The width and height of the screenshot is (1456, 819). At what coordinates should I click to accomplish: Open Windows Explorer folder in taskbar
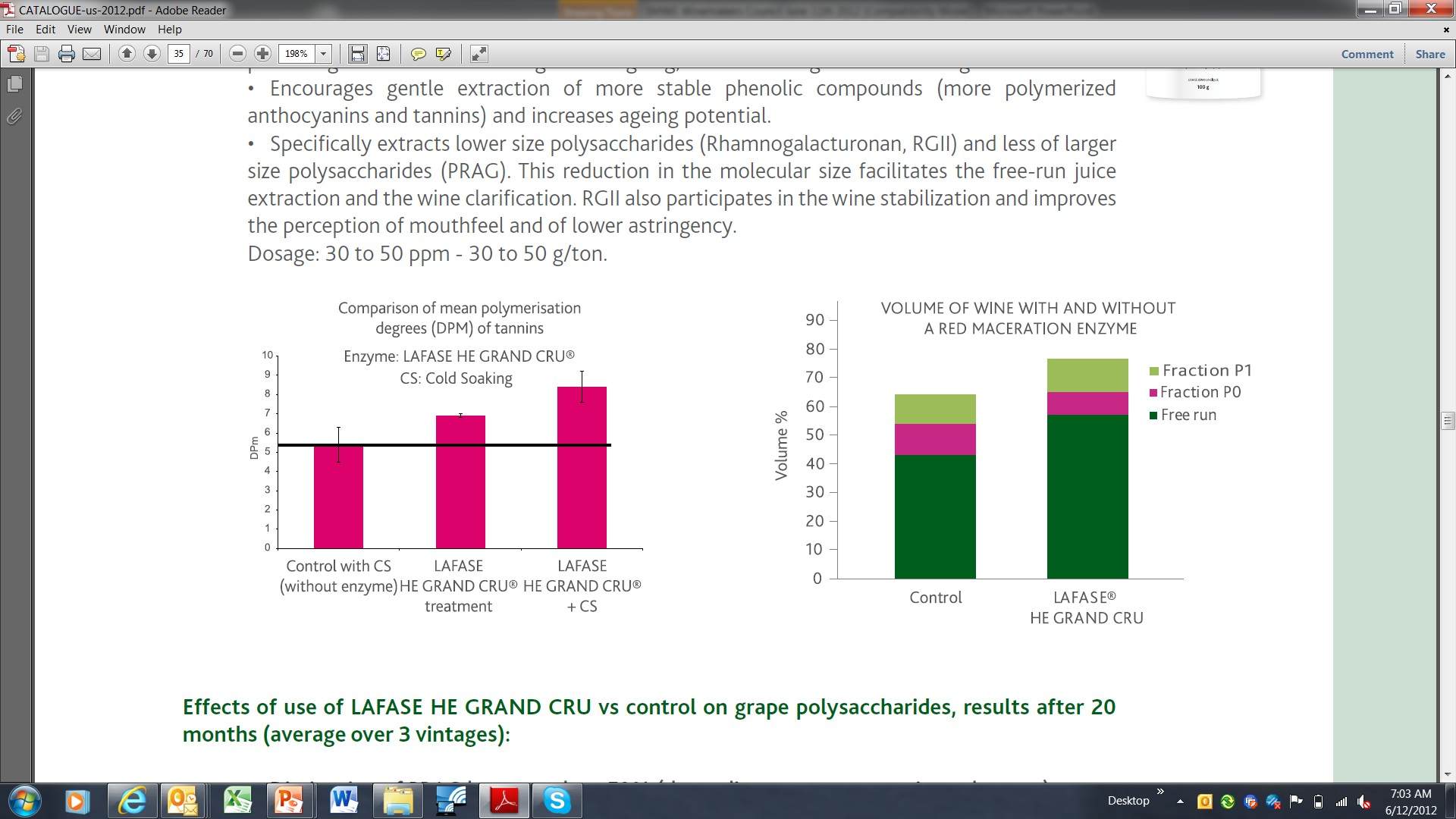coord(397,801)
